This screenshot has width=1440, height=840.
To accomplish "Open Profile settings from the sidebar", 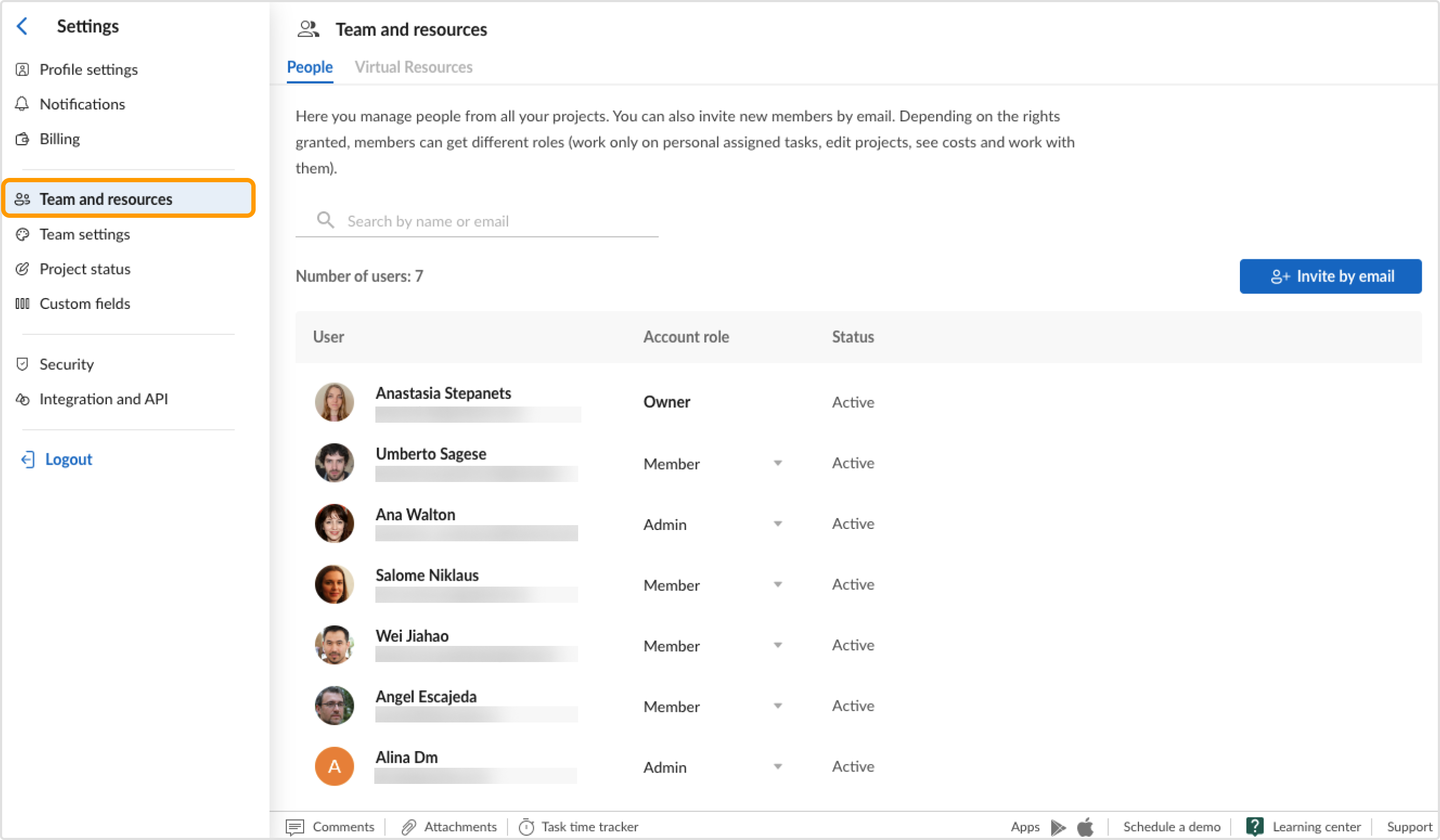I will tap(88, 69).
